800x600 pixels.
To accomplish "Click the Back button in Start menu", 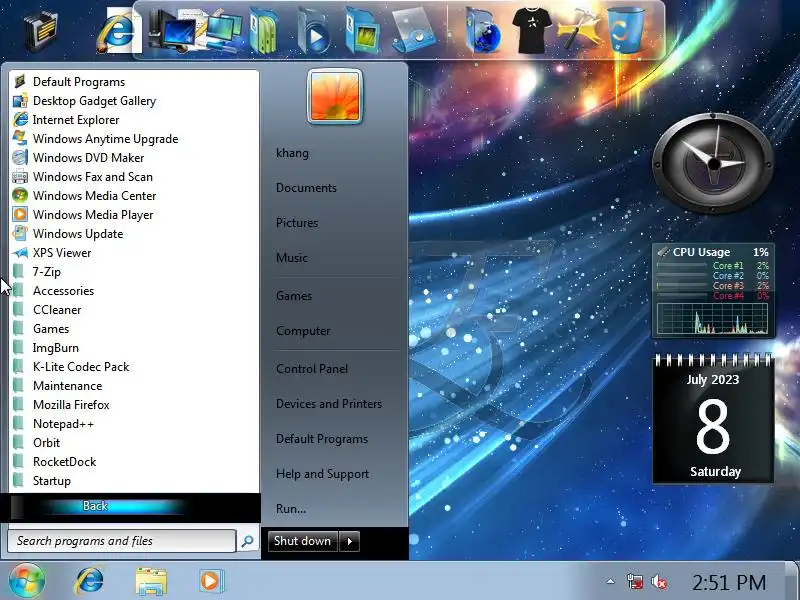I will [x=95, y=506].
